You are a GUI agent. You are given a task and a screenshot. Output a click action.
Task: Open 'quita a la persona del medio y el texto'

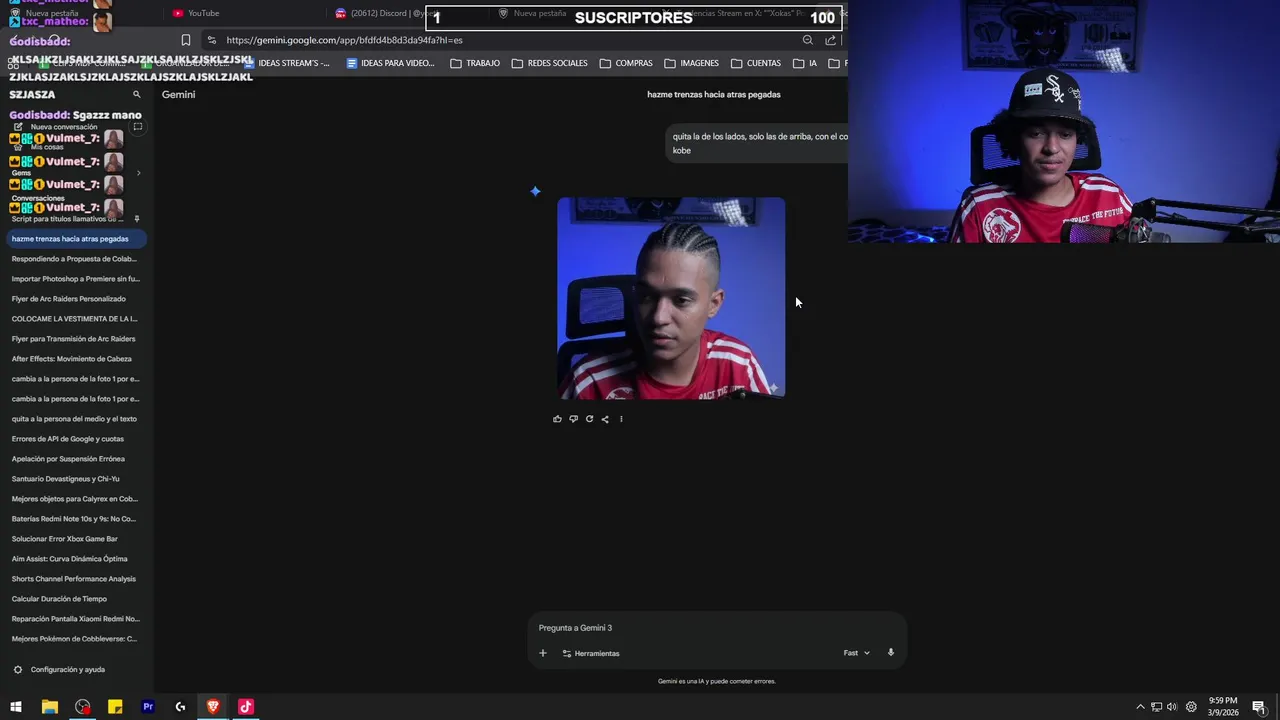(74, 419)
